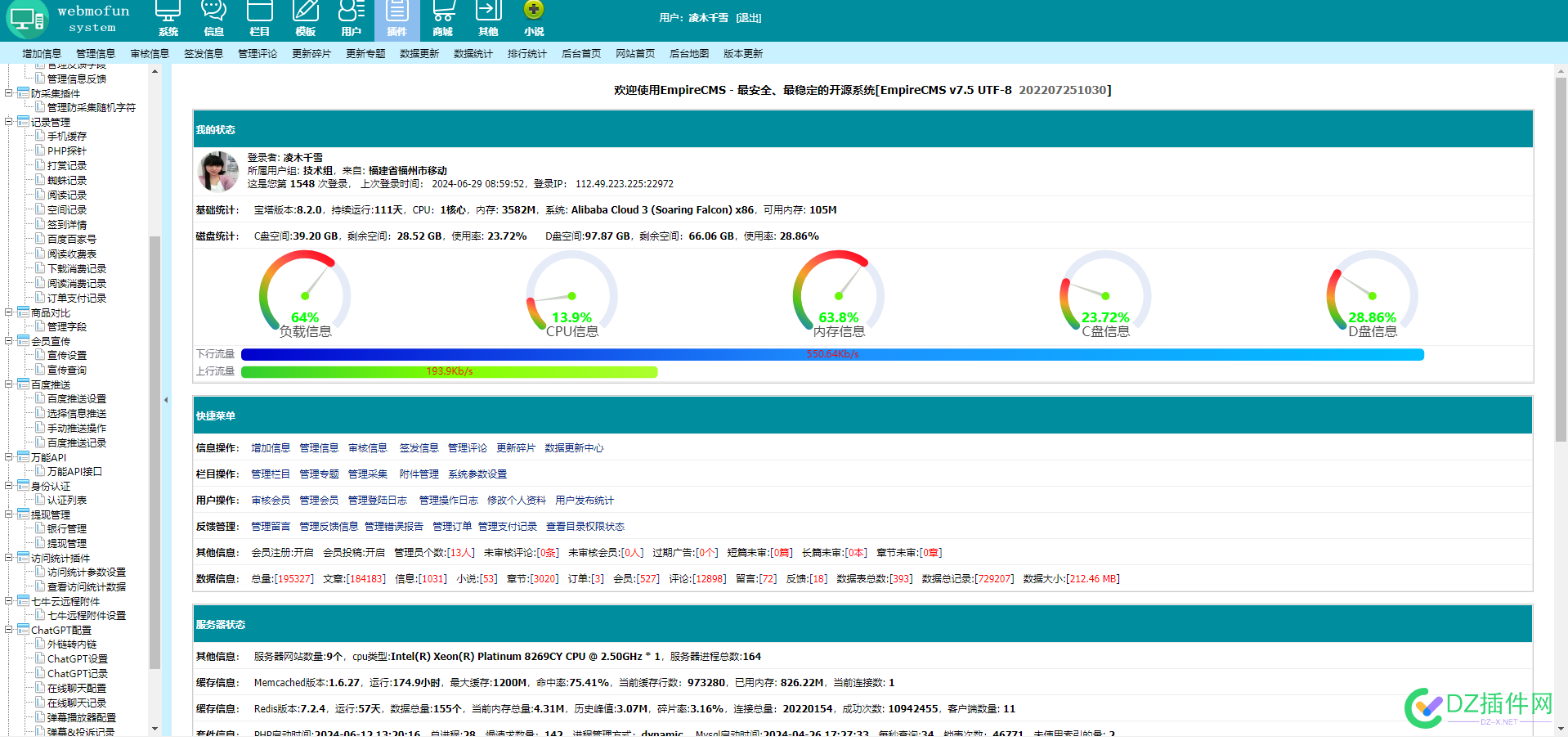
Task: Open 管理登陆日志 quick link
Action: point(378,501)
